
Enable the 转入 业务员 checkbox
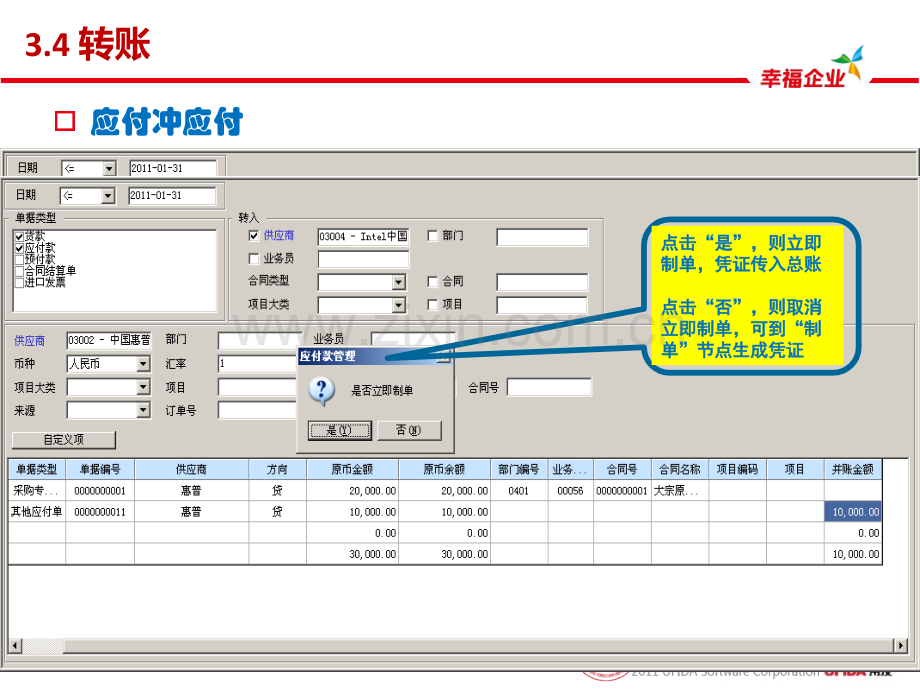253,258
